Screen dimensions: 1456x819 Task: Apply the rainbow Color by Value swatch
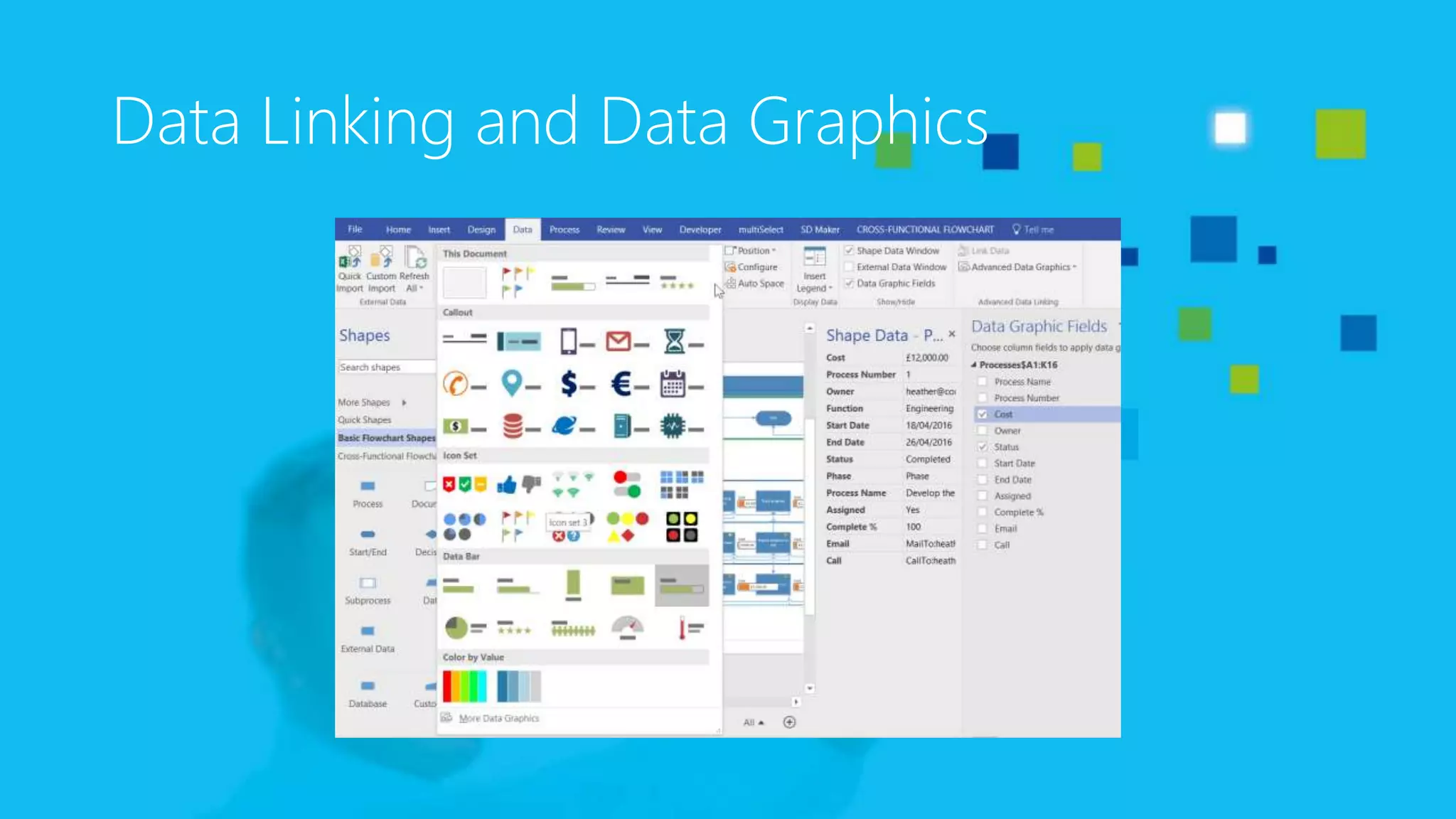[464, 687]
